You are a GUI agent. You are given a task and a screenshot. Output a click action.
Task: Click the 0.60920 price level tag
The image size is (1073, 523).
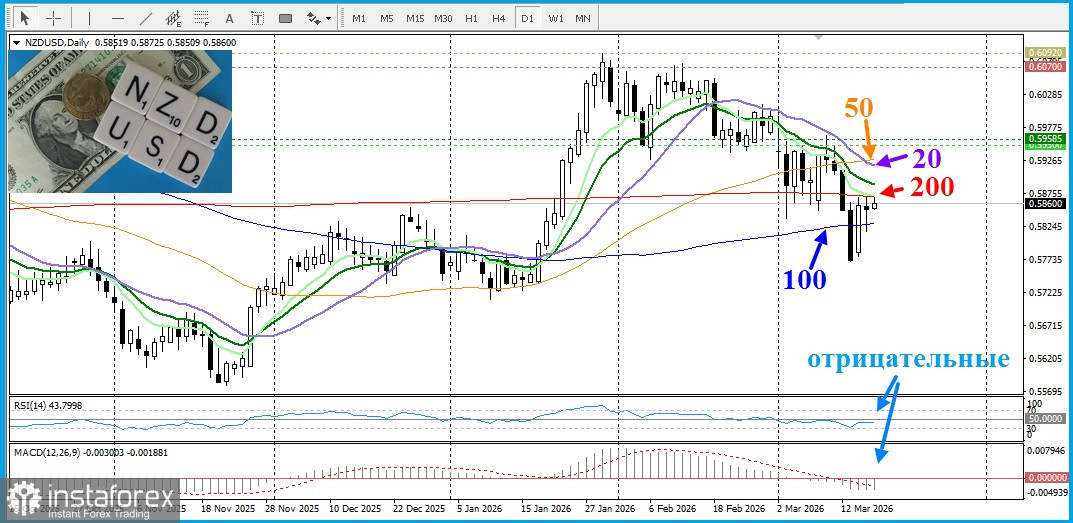[1044, 53]
